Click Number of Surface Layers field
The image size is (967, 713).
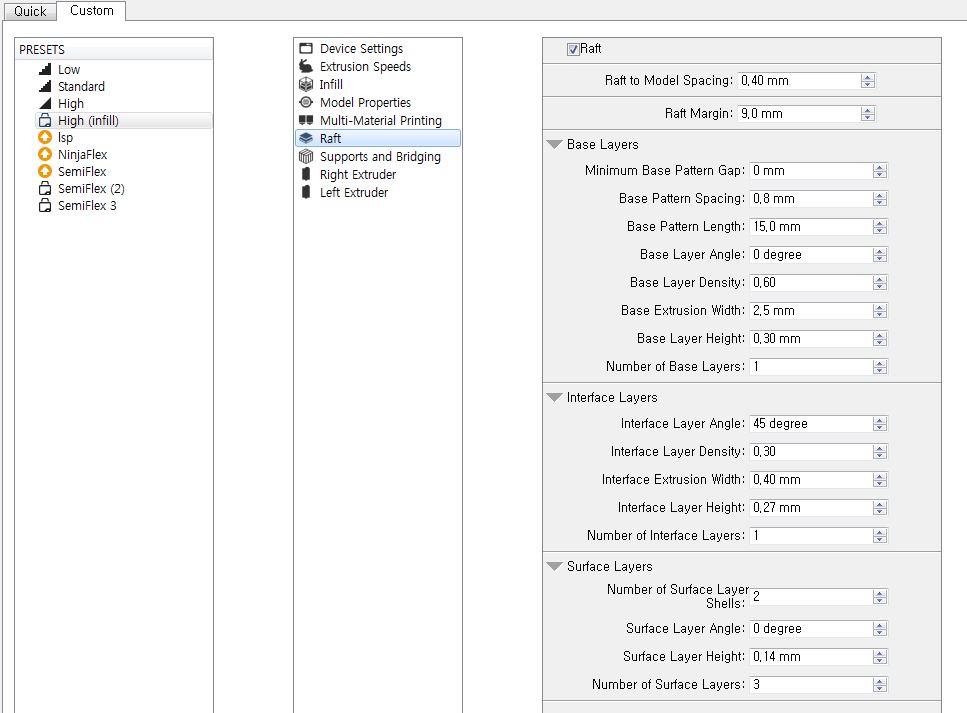click(x=812, y=685)
